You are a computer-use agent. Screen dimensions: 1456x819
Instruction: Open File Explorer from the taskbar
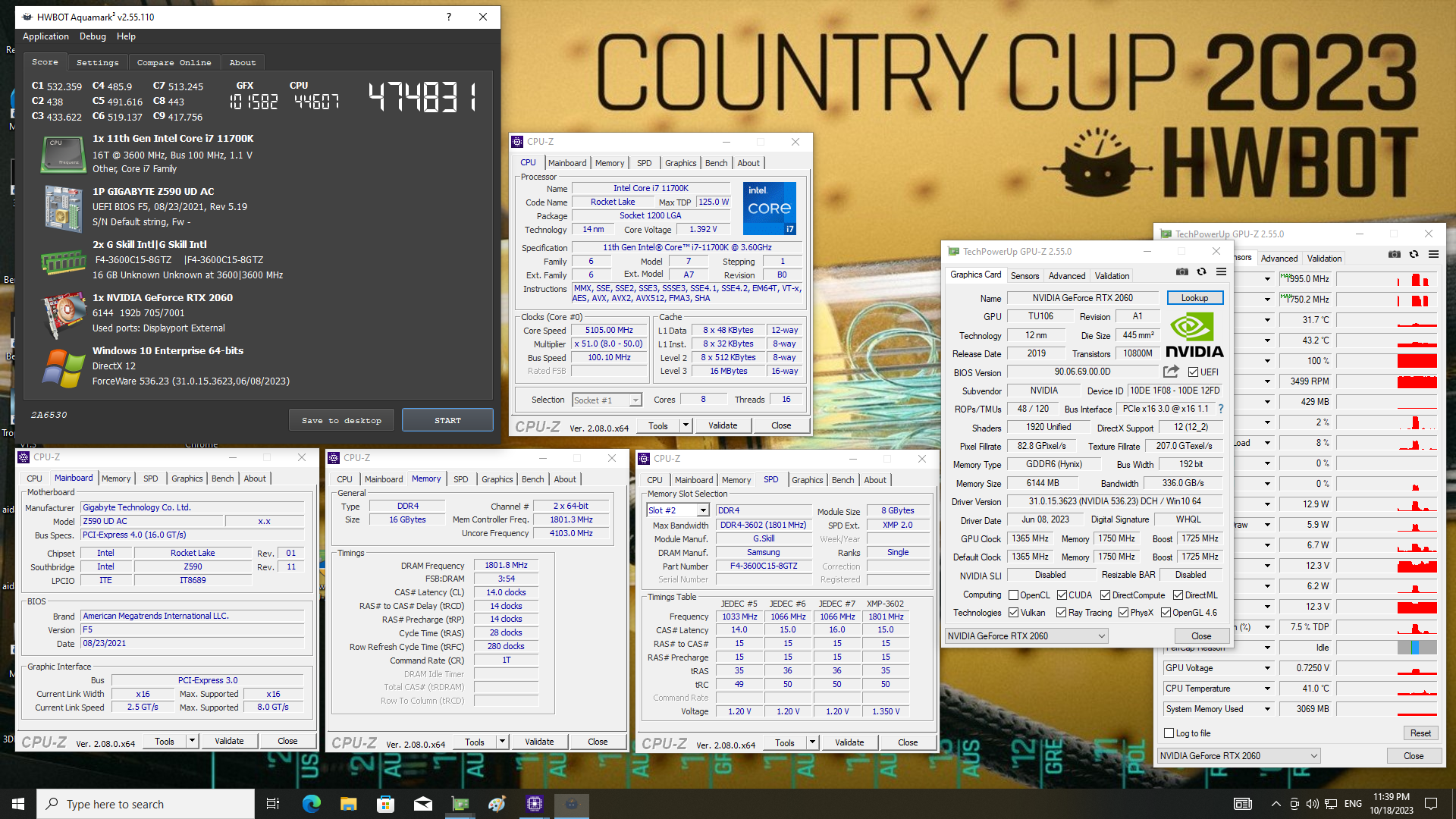click(x=348, y=804)
